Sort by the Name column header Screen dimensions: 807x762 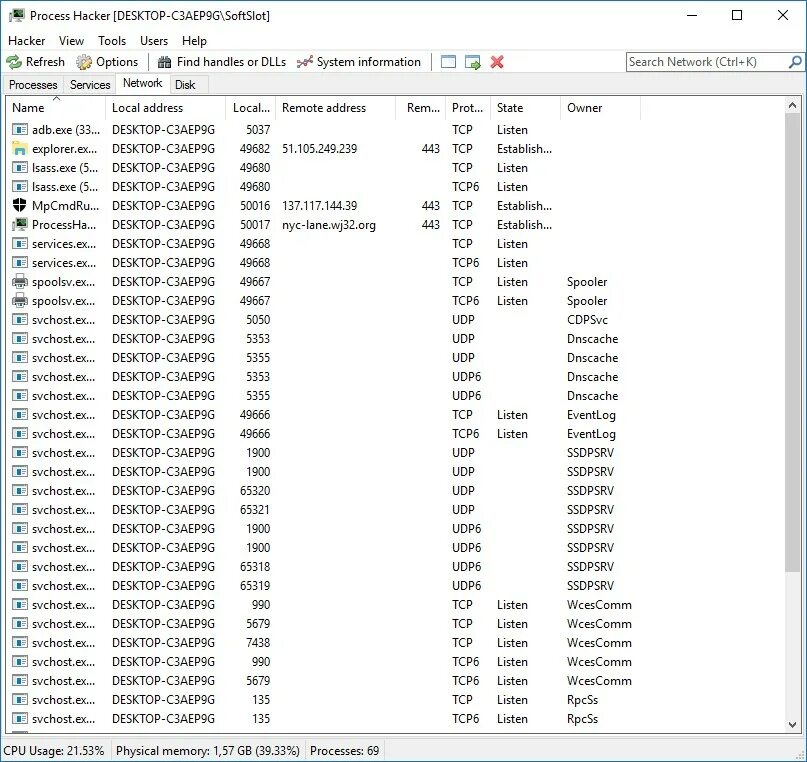pyautogui.click(x=56, y=108)
